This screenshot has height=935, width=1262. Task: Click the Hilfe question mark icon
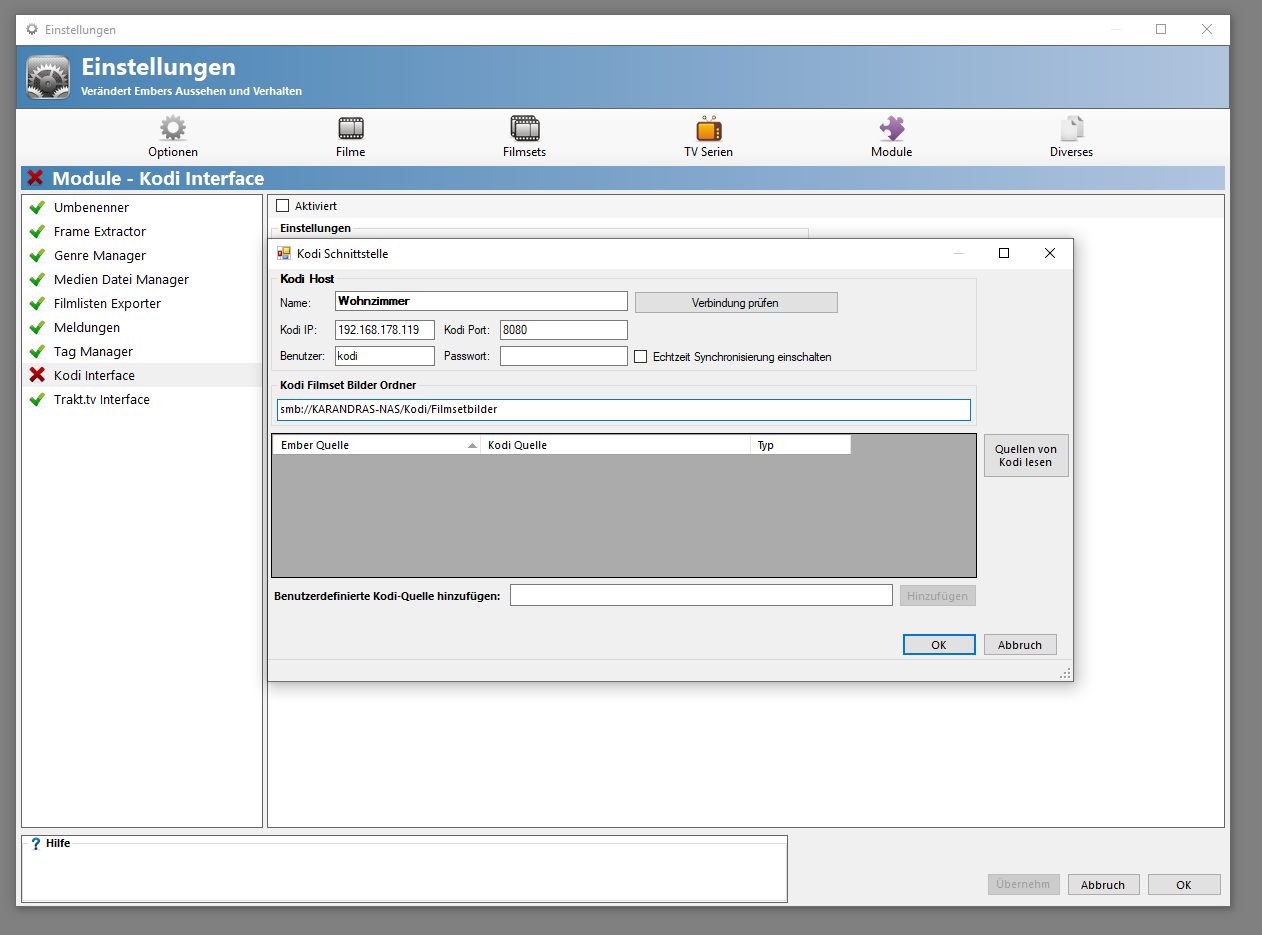coord(36,844)
